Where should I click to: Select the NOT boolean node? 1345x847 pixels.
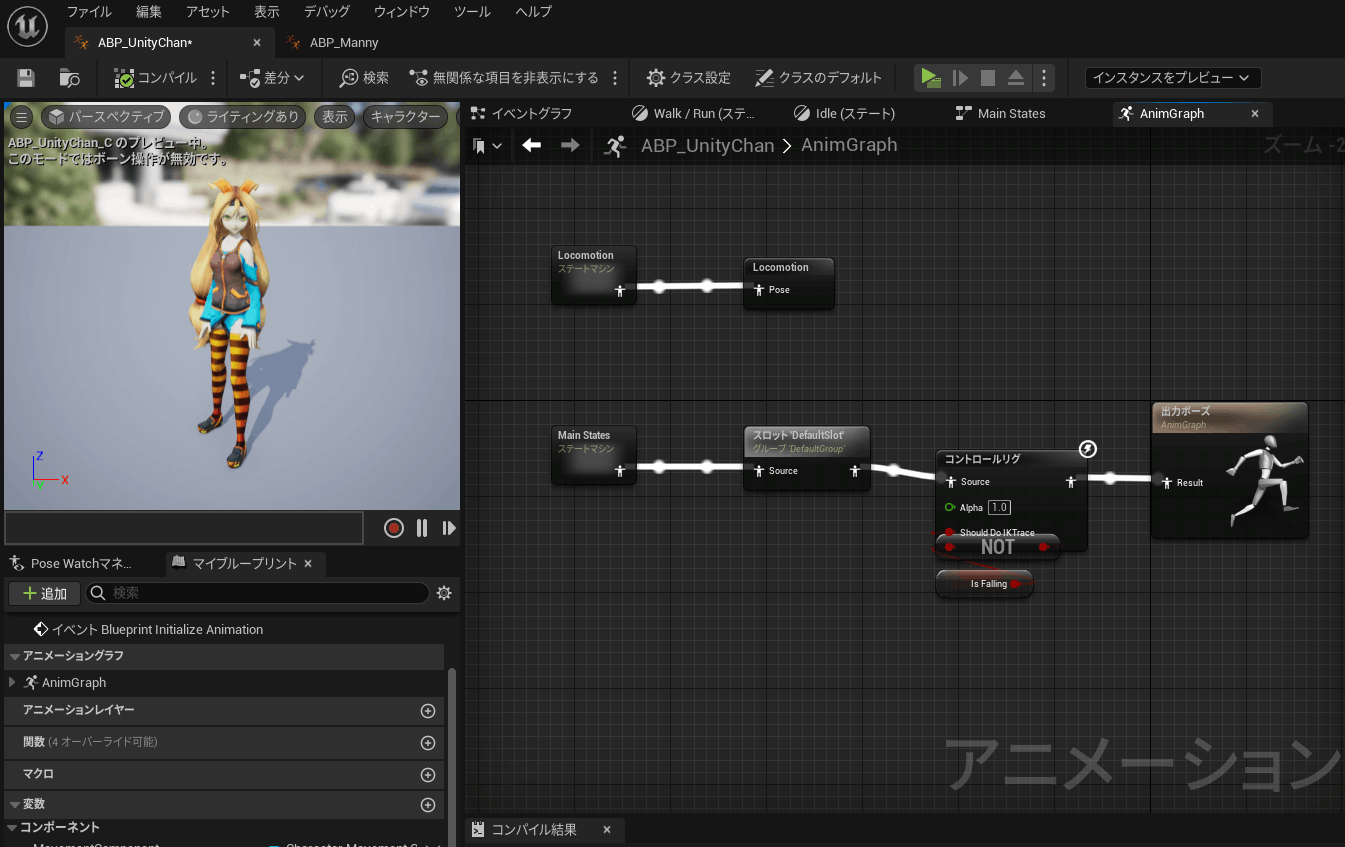click(x=997, y=547)
